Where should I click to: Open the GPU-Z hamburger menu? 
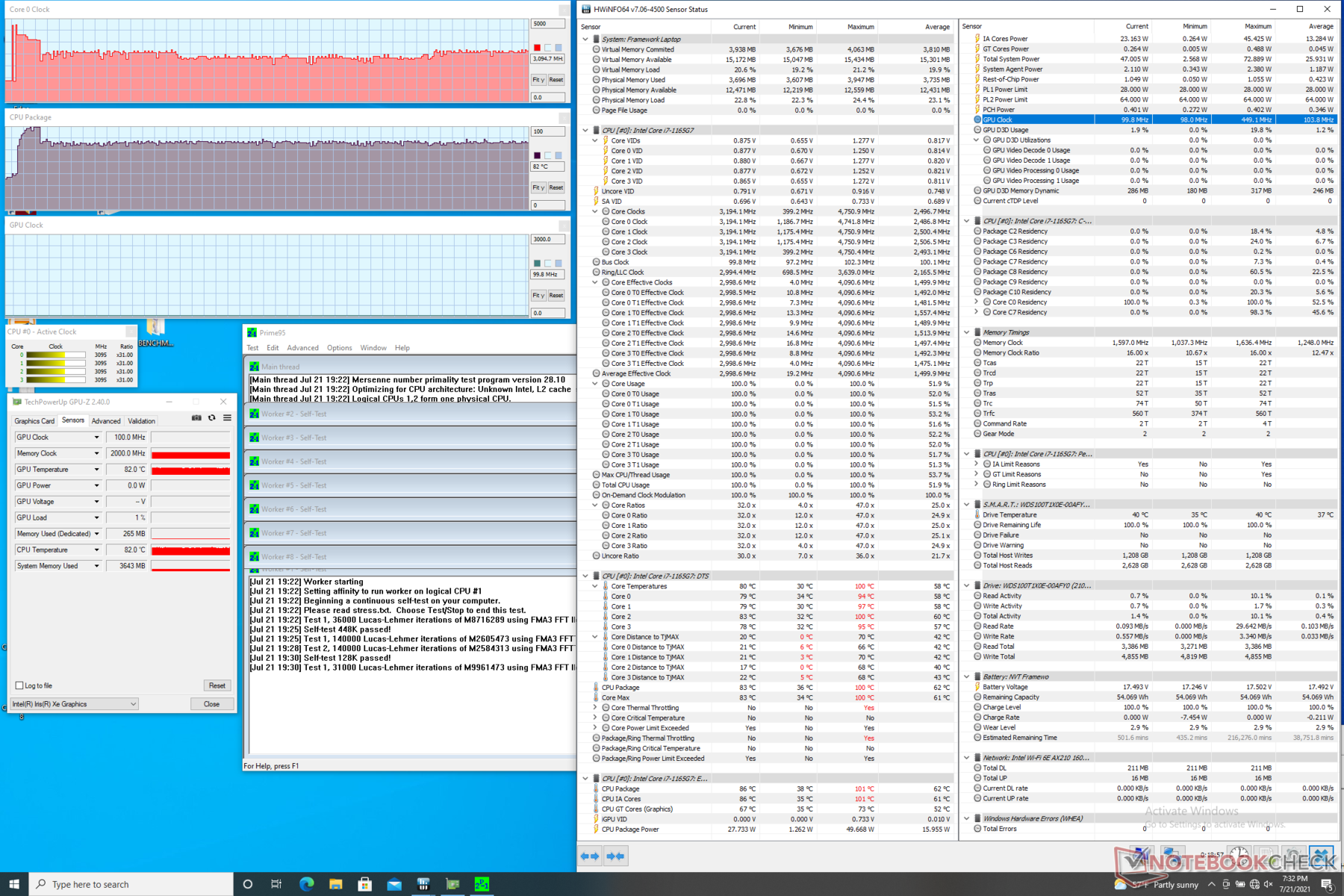(x=227, y=418)
